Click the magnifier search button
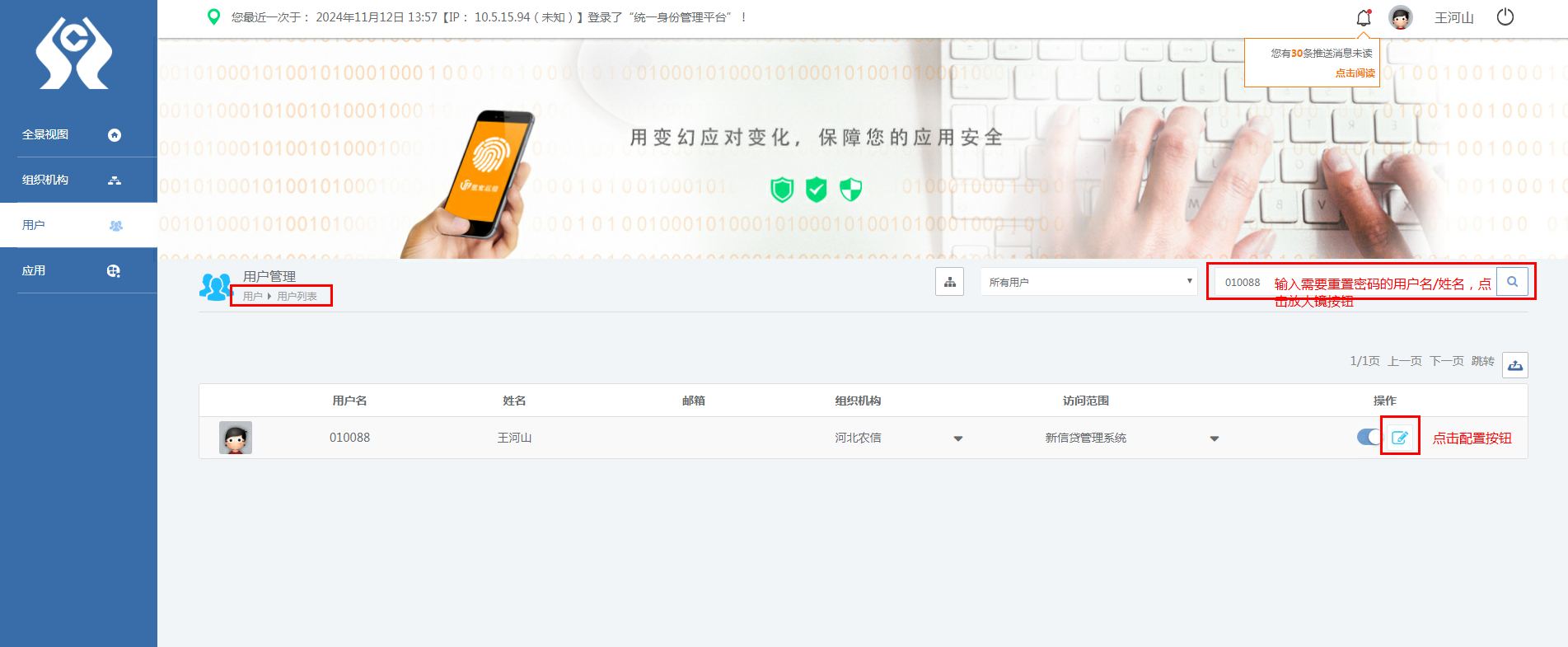 (x=1512, y=282)
